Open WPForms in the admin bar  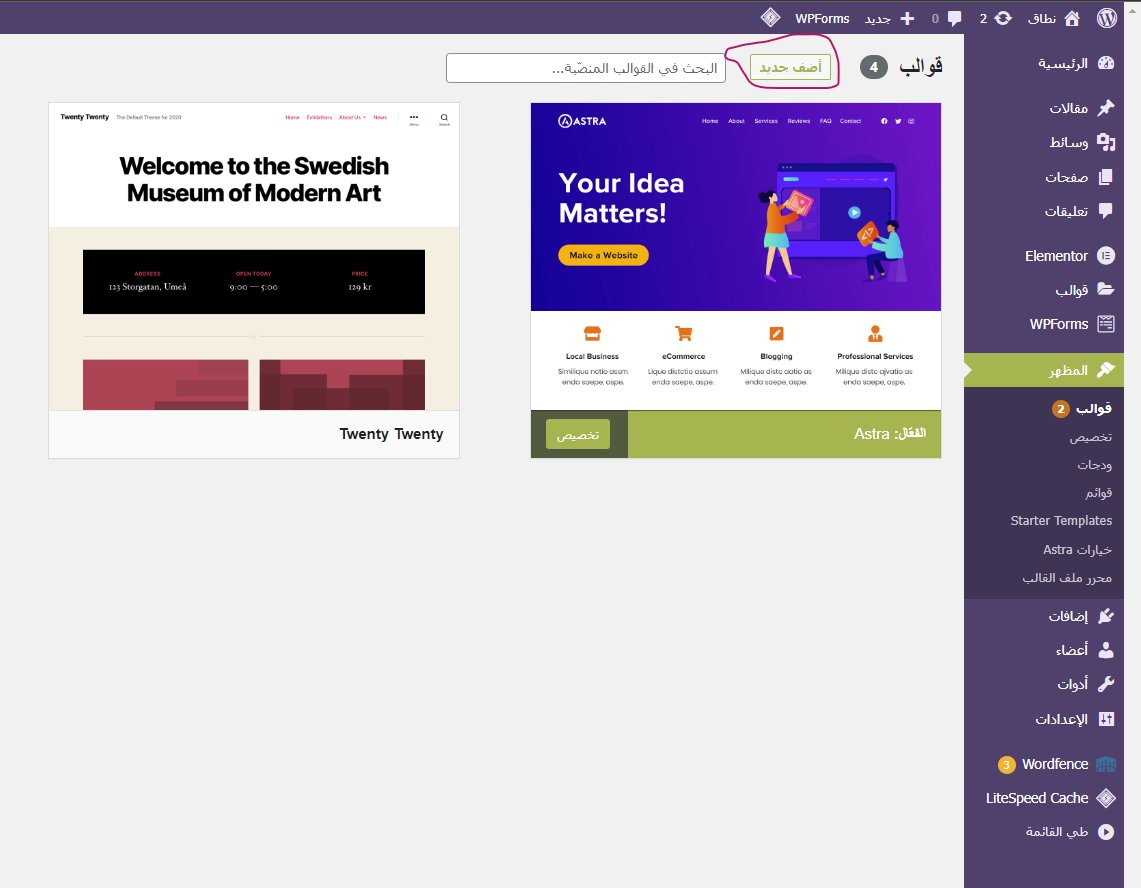point(822,19)
